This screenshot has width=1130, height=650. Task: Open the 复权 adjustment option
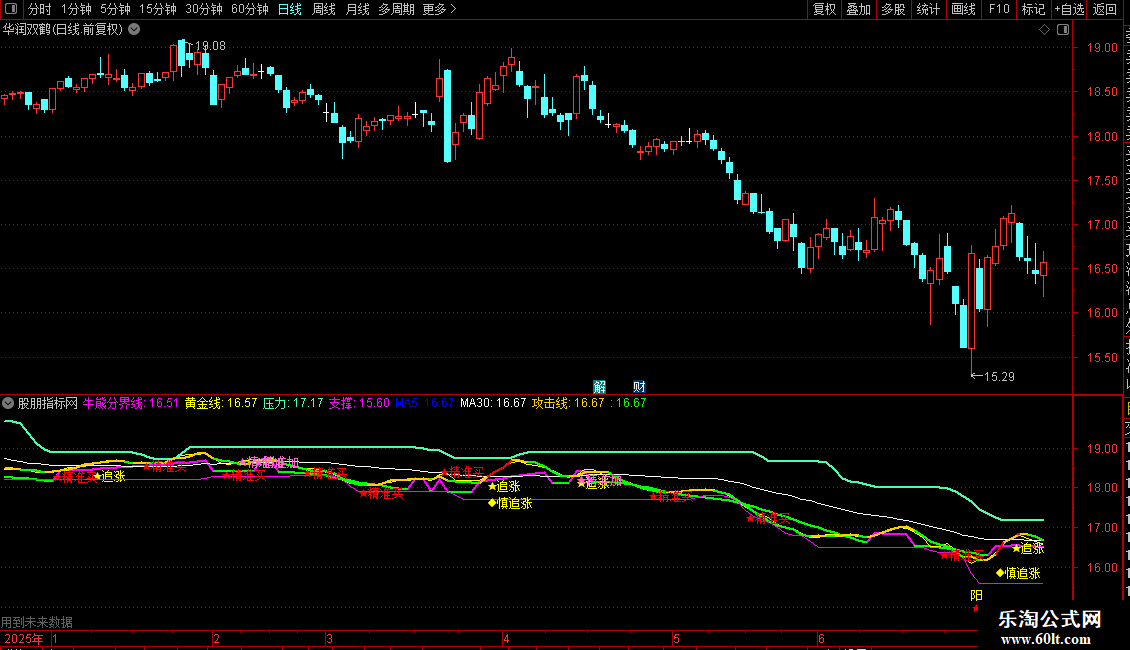(824, 9)
